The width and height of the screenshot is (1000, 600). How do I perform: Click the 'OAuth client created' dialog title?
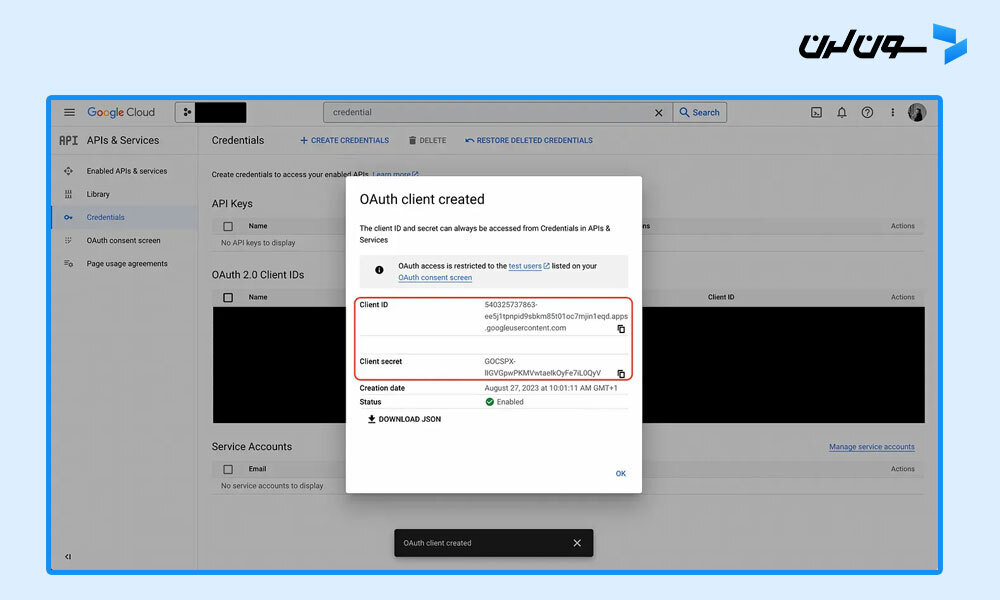(x=422, y=199)
